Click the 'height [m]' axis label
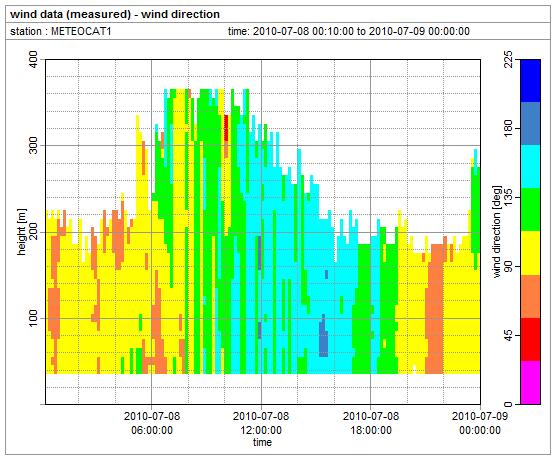 coord(22,232)
